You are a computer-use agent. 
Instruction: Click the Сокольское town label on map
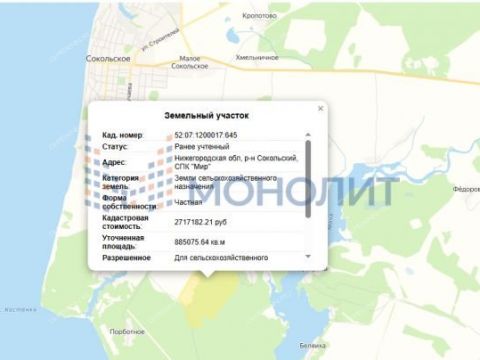pyautogui.click(x=108, y=59)
